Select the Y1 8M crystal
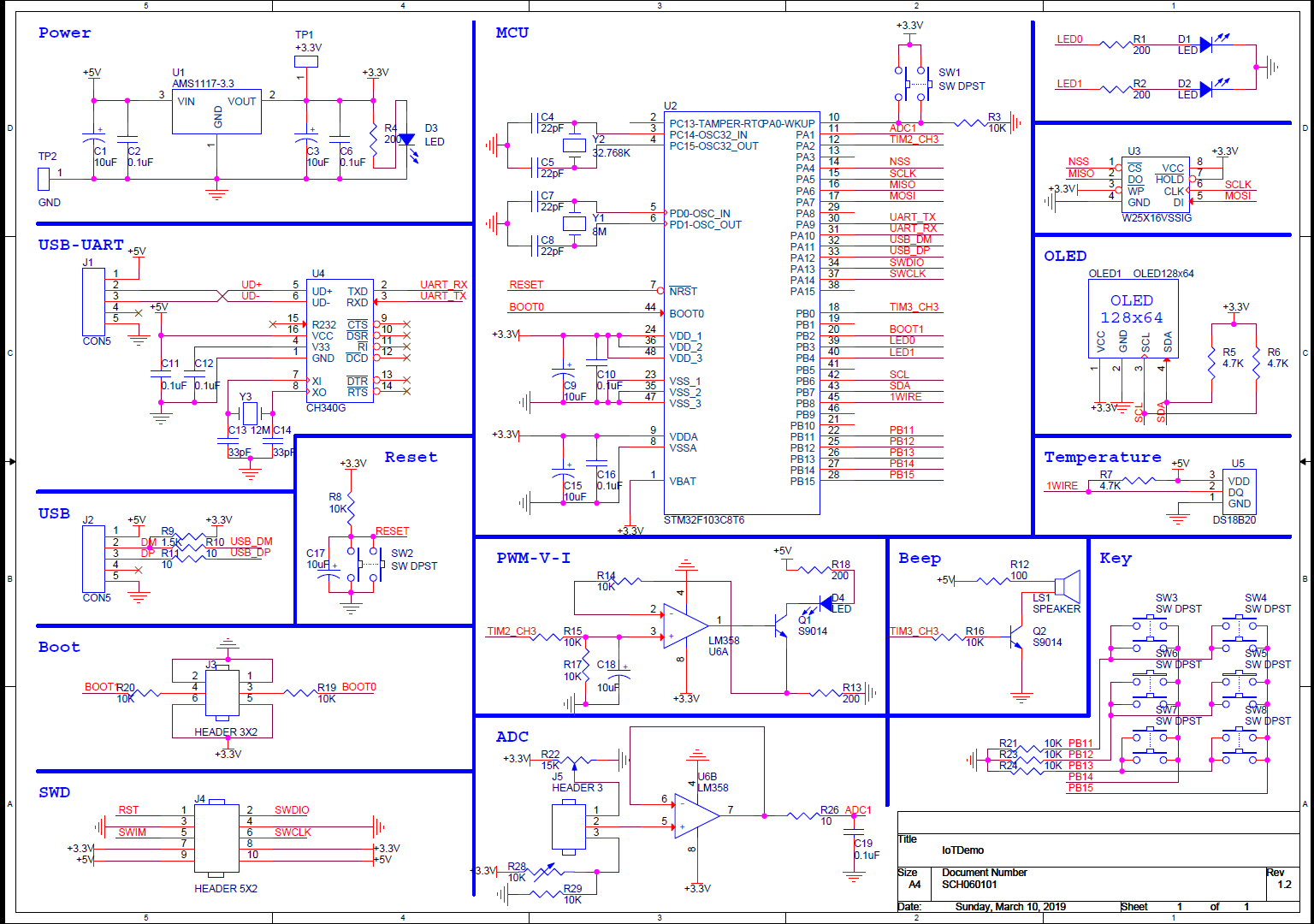This screenshot has width=1314, height=924. point(574,224)
